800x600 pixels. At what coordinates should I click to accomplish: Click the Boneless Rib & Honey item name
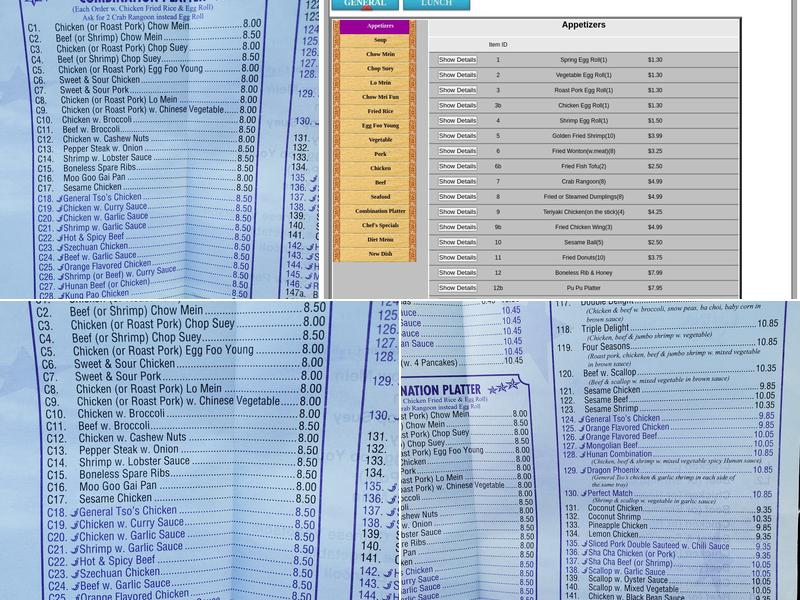[x=584, y=273]
